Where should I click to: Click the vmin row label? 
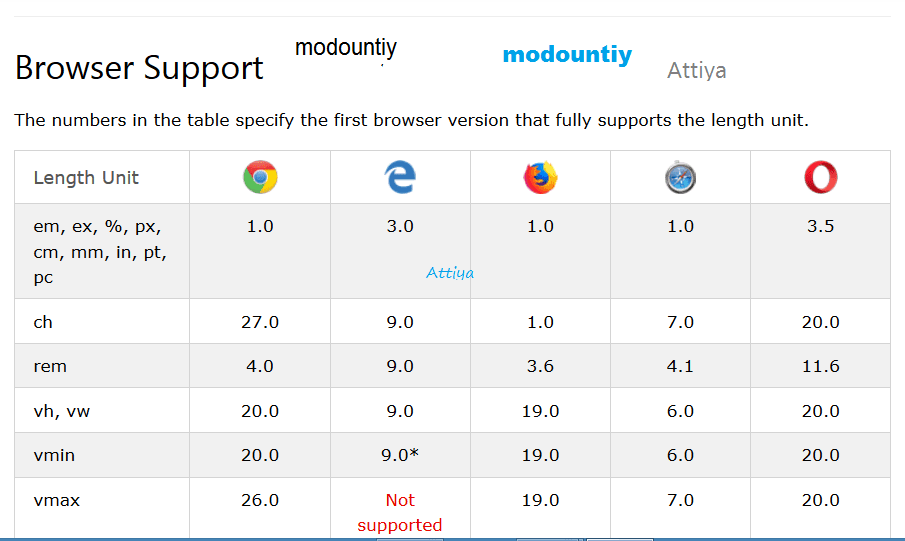(x=54, y=455)
